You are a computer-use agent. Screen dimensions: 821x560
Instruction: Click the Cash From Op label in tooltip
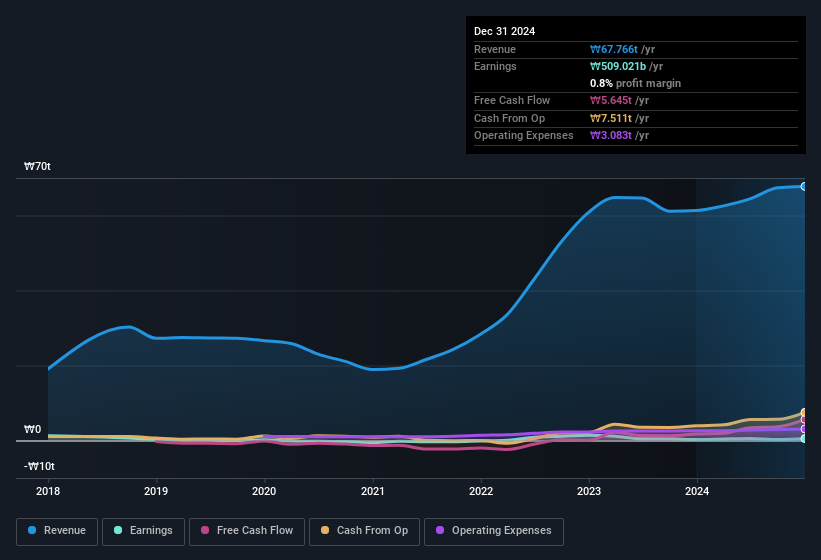click(509, 118)
